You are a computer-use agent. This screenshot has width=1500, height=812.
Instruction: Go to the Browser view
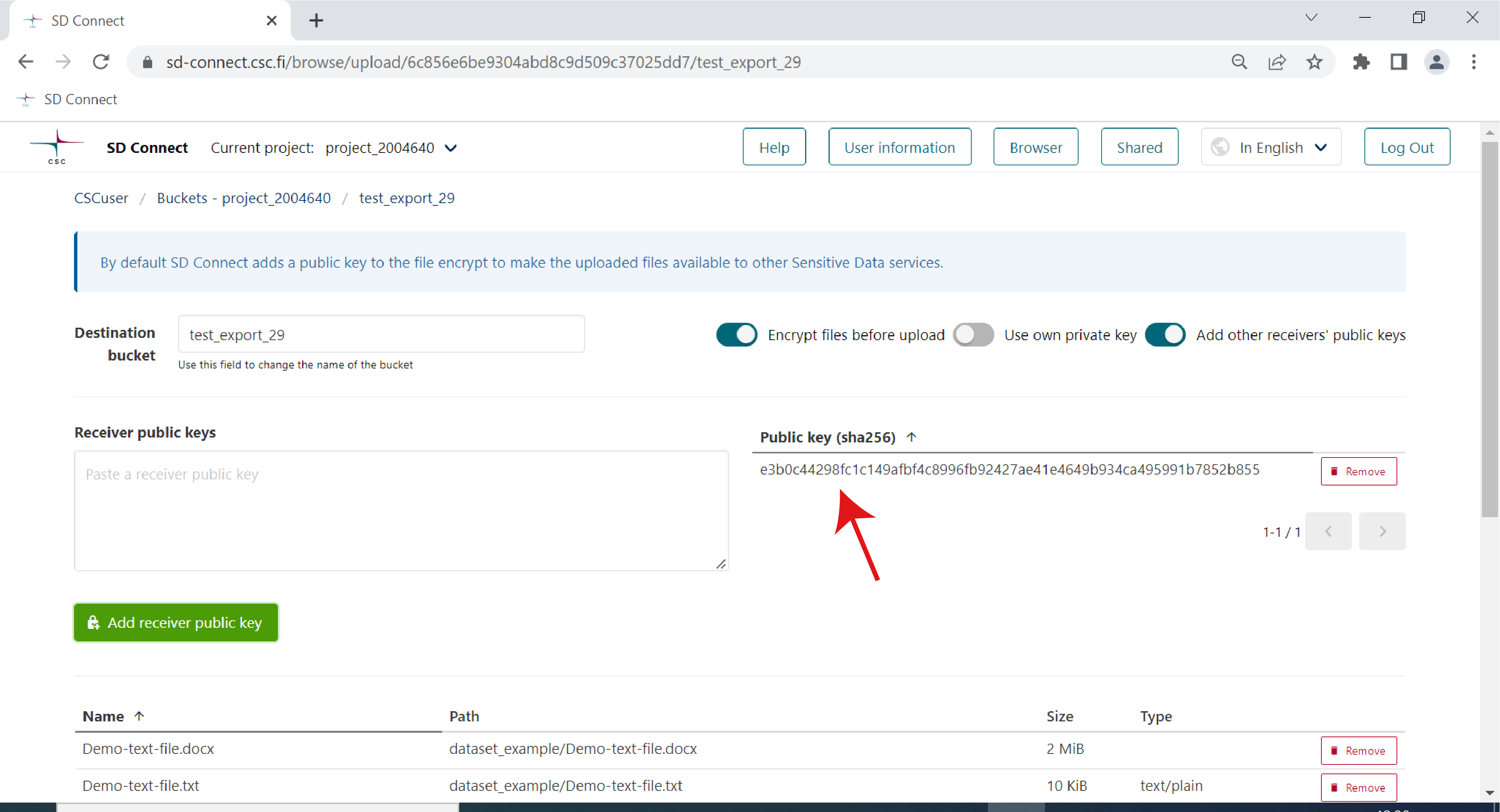1035,147
